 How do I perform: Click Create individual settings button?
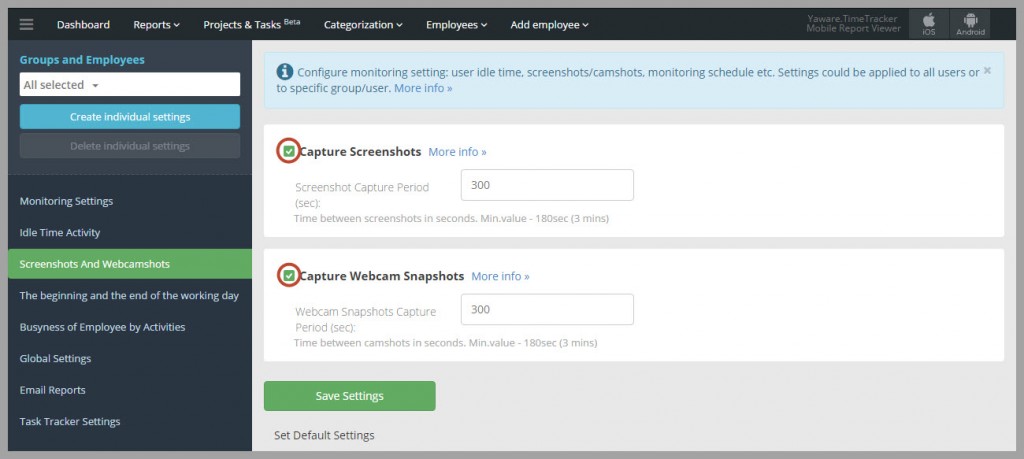(130, 117)
